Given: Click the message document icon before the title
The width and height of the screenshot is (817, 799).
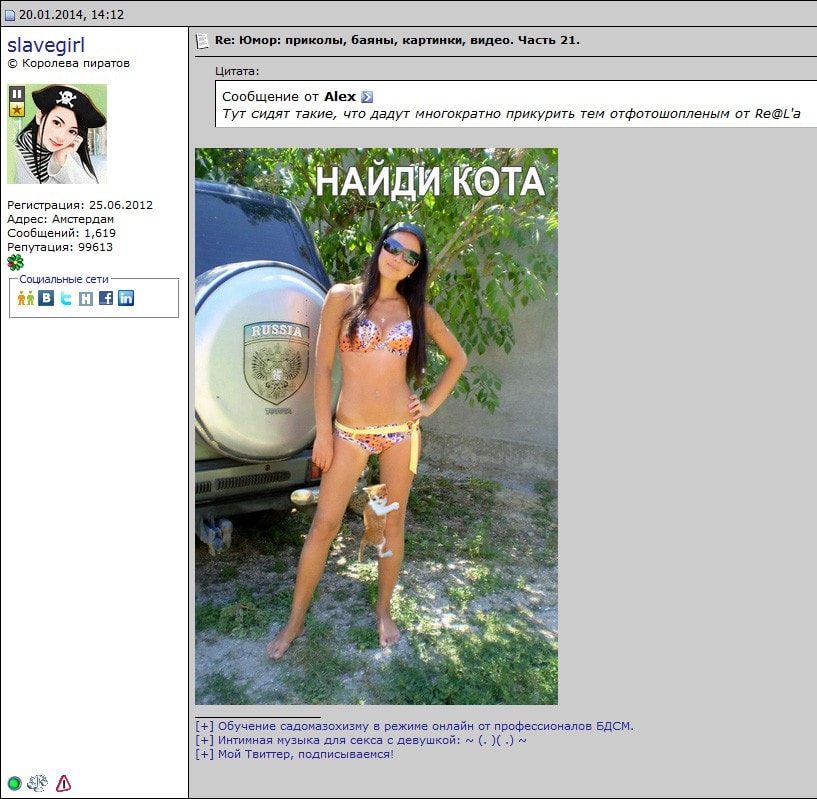Looking at the screenshot, I should click(x=202, y=41).
